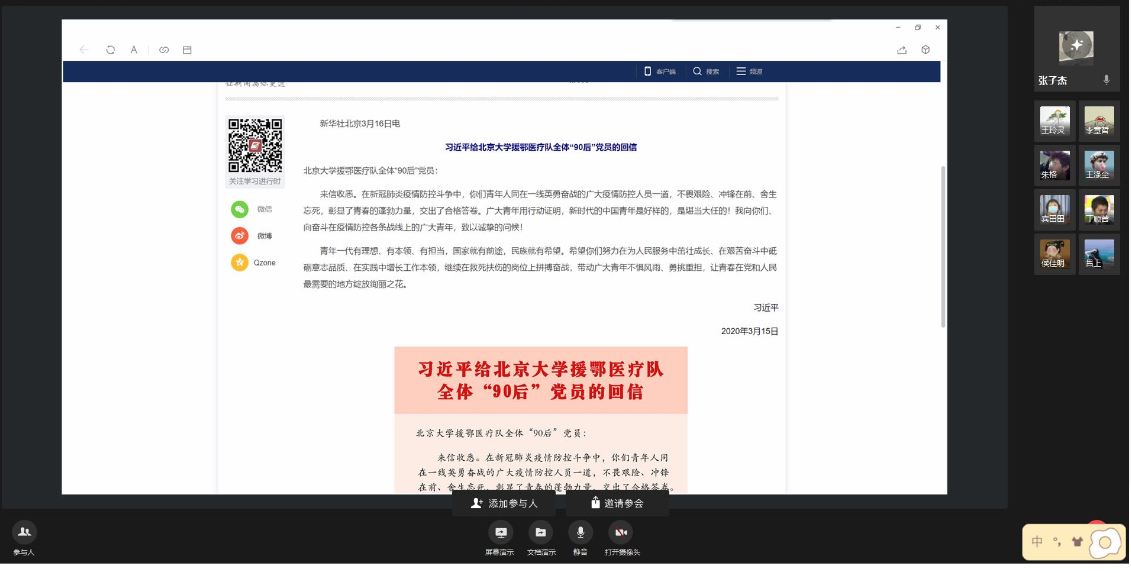Share the article to 微博
Screen dimensions: 1131x573
point(240,236)
